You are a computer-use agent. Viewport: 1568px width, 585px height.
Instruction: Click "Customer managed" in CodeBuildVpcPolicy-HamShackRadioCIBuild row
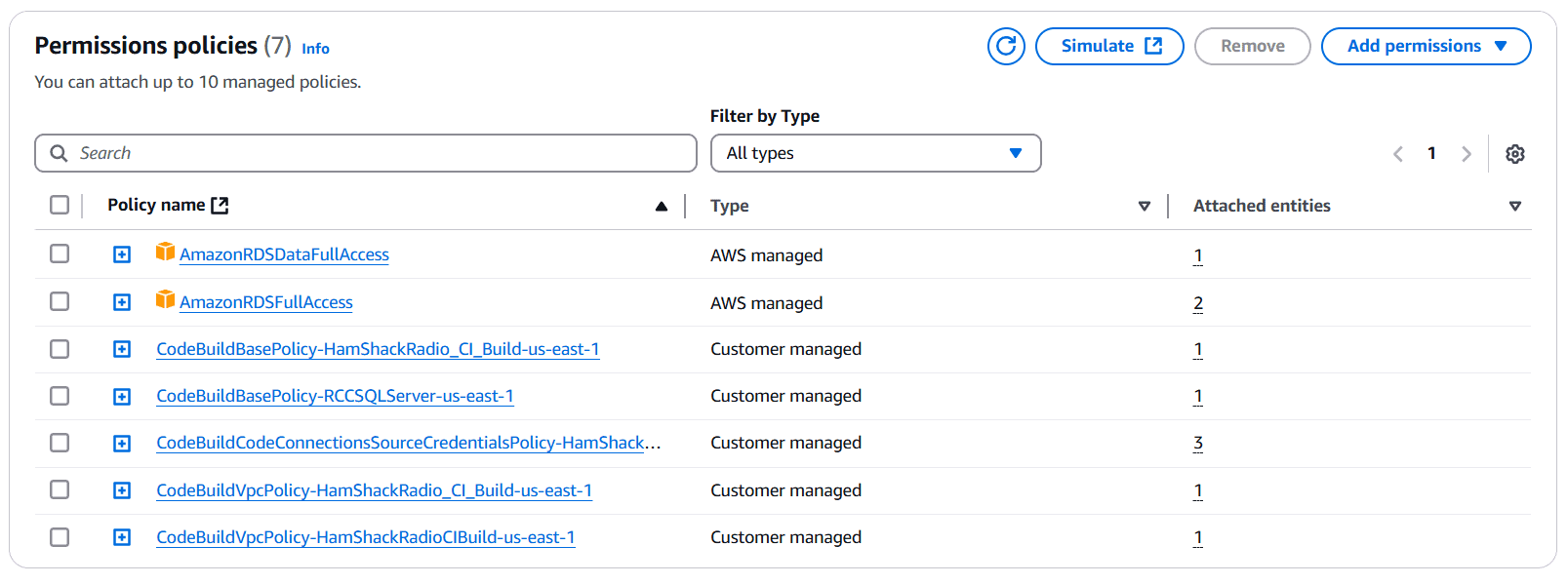[x=785, y=537]
